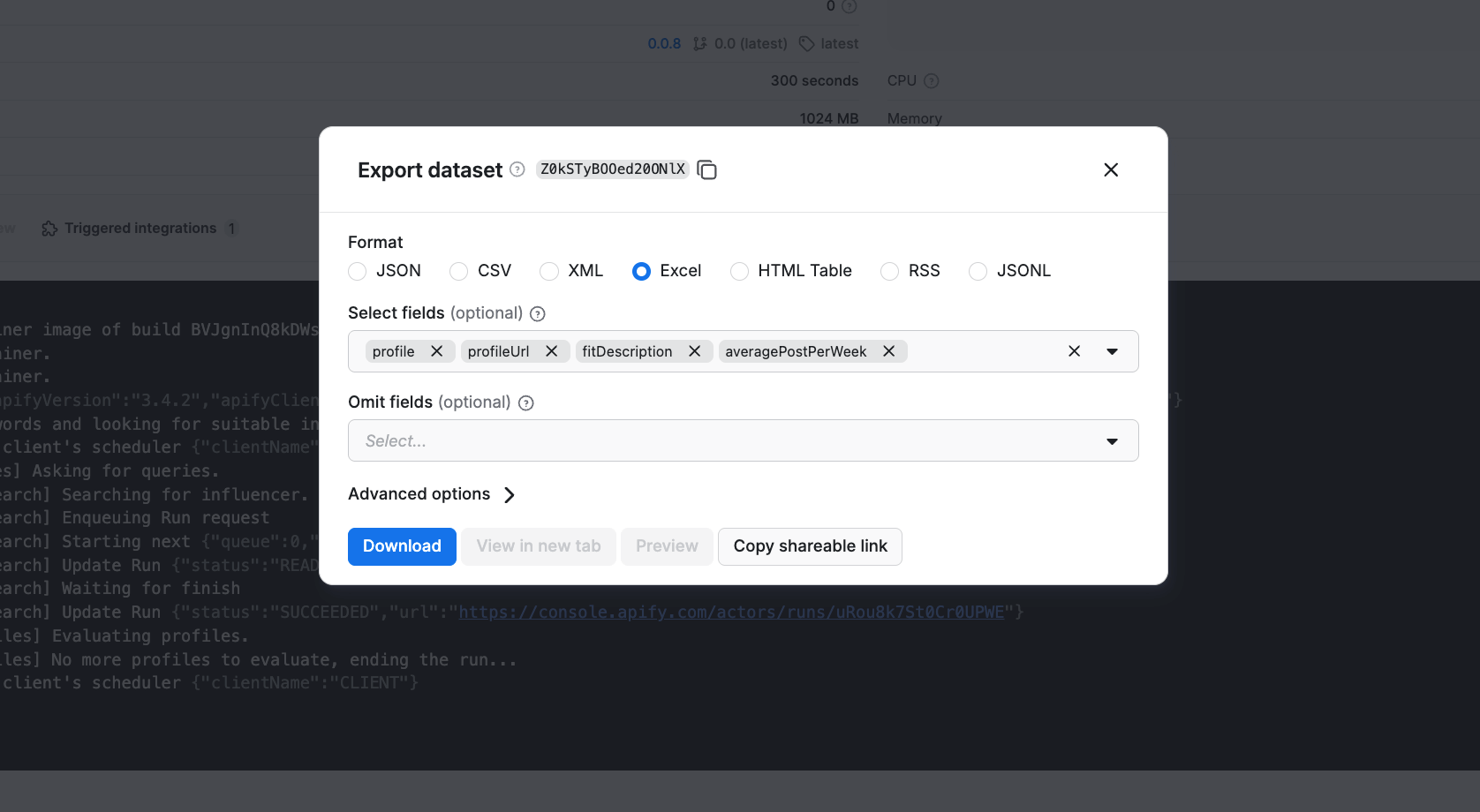Switch export format to HTML Table
The width and height of the screenshot is (1480, 812).
(738, 271)
